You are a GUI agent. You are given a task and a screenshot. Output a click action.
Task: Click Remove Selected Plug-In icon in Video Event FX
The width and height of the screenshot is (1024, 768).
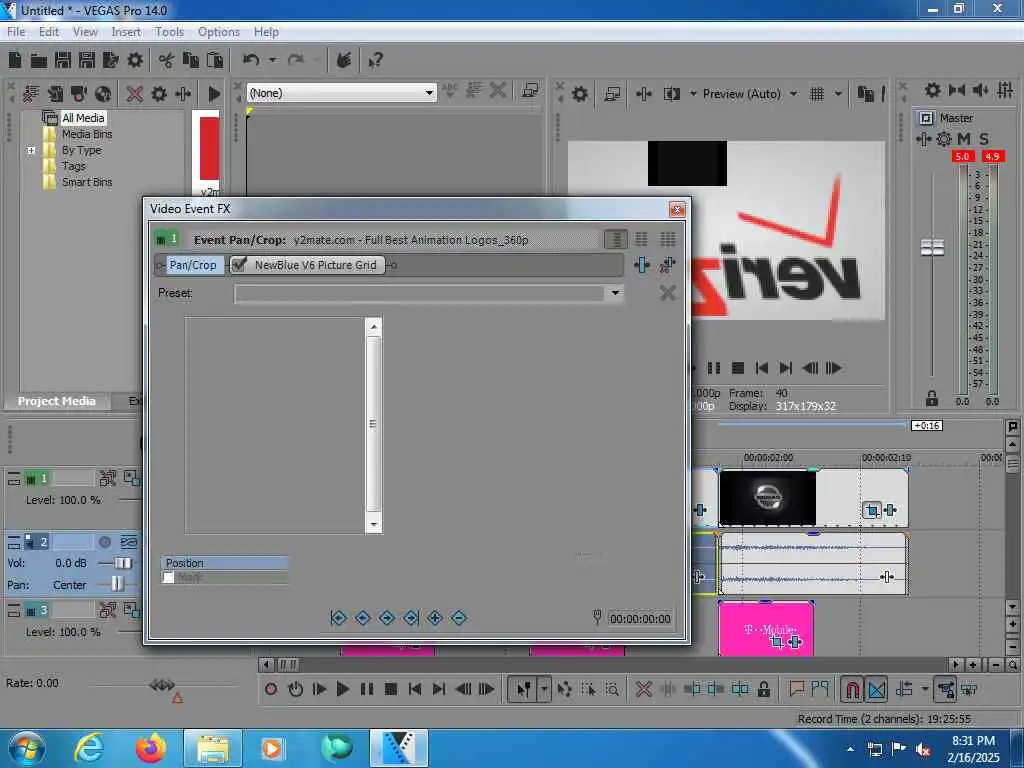pos(667,265)
